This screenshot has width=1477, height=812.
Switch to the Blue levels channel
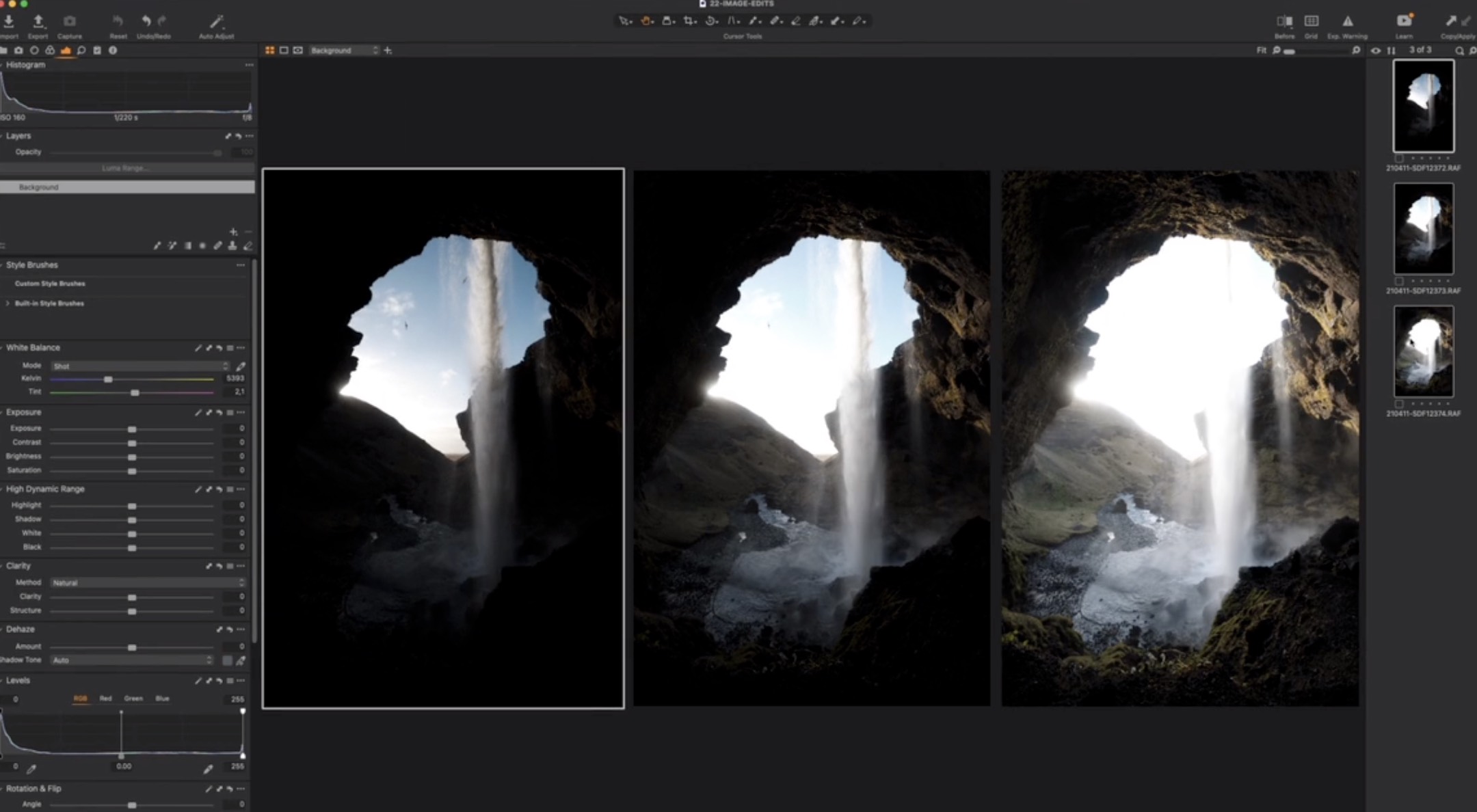coord(162,699)
